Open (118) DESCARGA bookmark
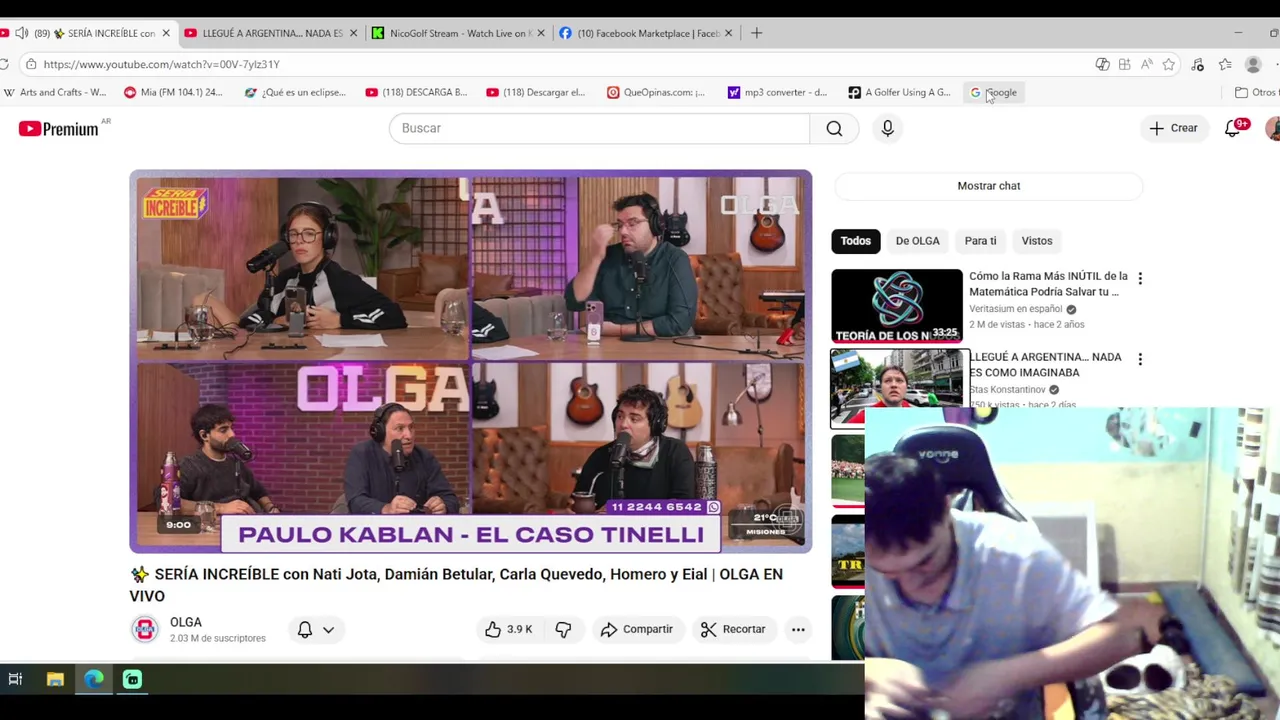Image resolution: width=1280 pixels, height=720 pixels. 416,92
